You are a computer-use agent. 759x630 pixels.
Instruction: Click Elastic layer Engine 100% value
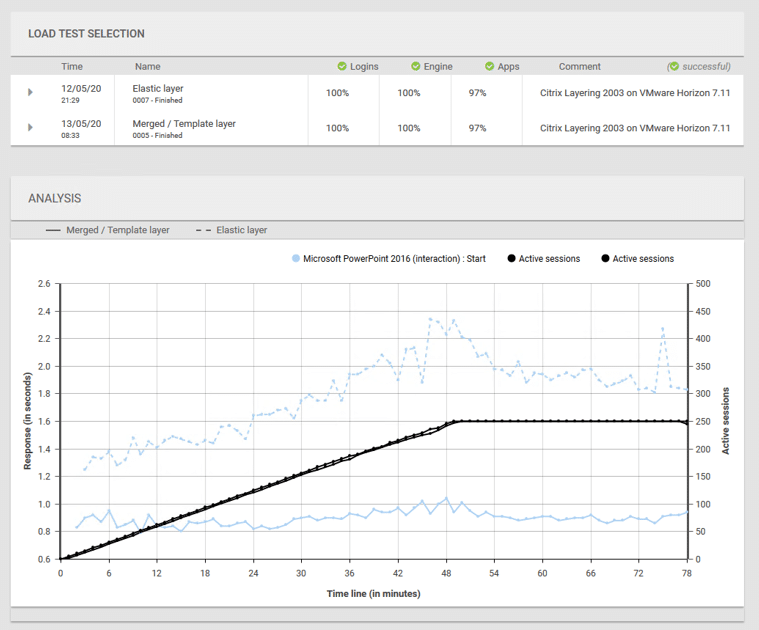[409, 93]
